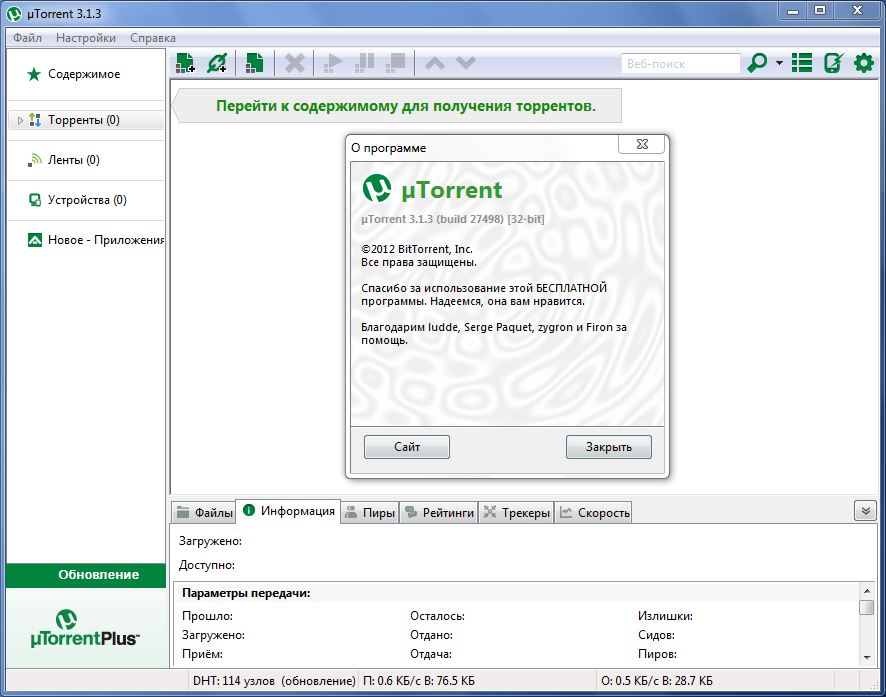886x697 pixels.
Task: Pause the torrent using the pause icon
Action: [x=363, y=62]
